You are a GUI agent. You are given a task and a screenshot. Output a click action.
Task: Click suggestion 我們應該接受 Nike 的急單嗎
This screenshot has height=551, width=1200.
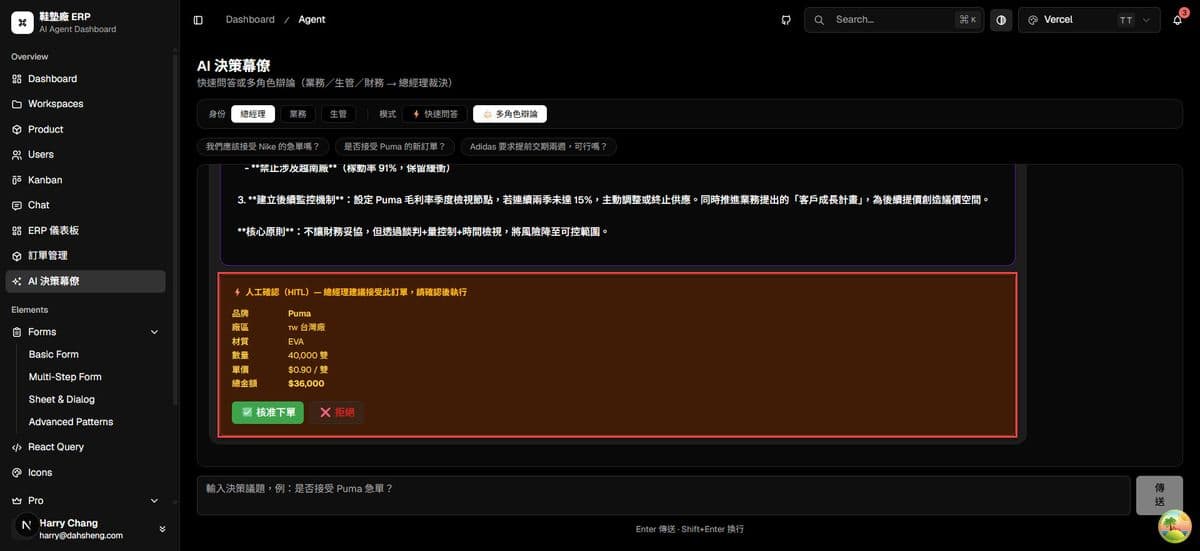point(263,146)
